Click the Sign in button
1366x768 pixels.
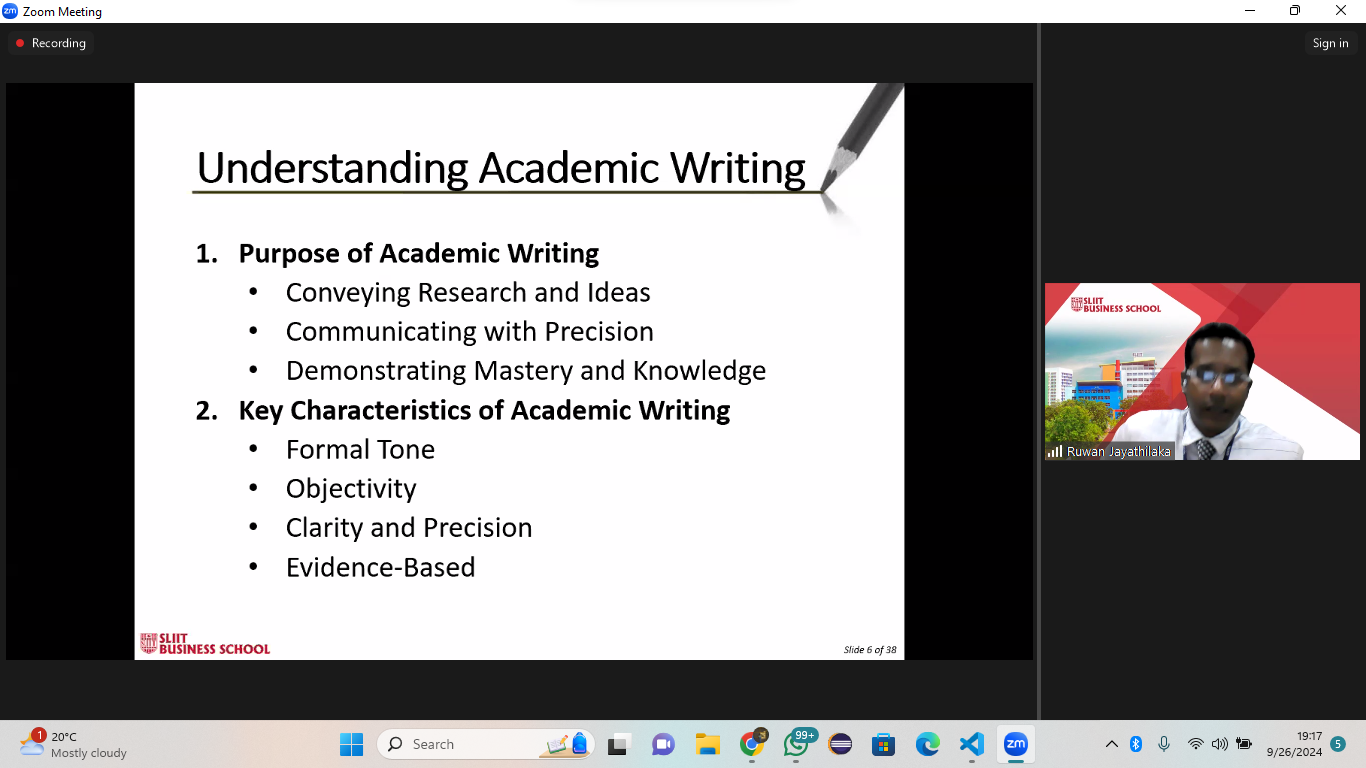click(1330, 43)
